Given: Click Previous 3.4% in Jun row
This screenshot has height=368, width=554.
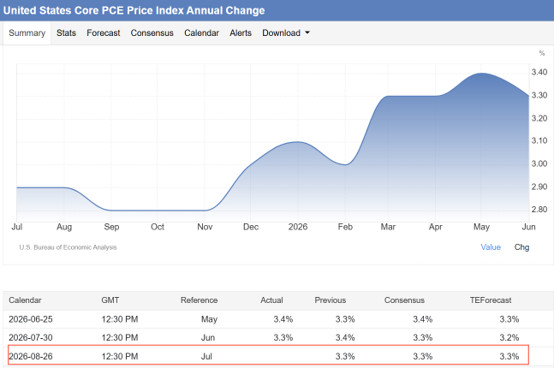Looking at the screenshot, I should 345,338.
